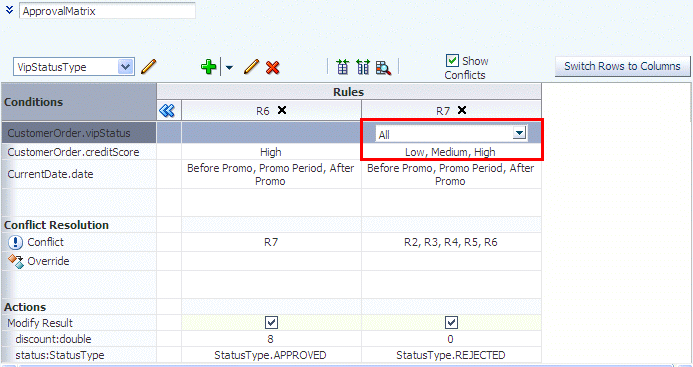Click the green plus add icon

coord(209,67)
